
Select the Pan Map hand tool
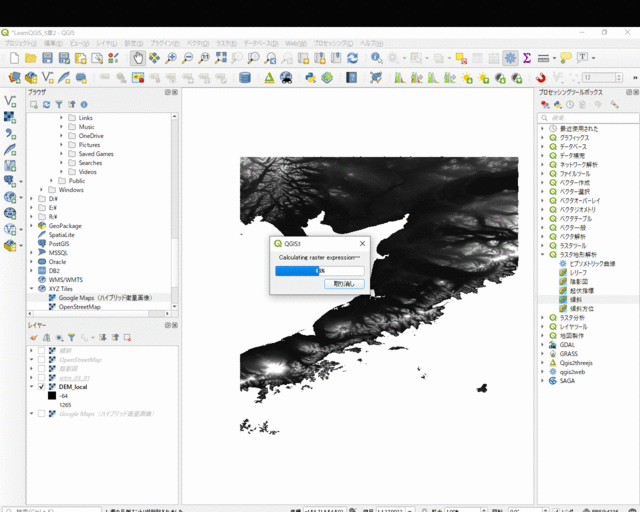[x=138, y=58]
